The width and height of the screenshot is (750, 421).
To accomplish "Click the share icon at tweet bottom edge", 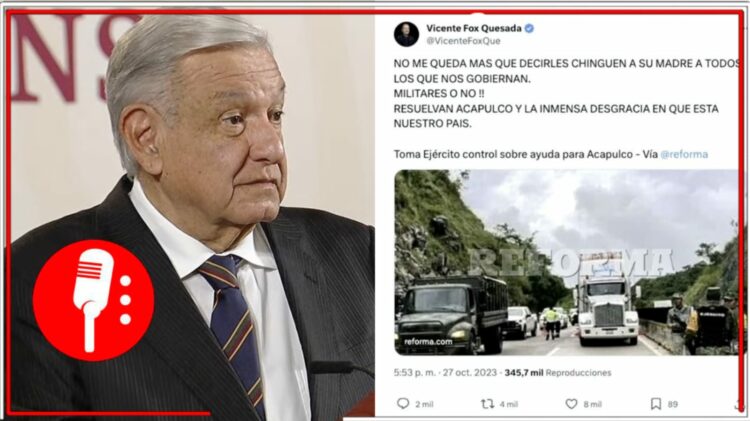I will [737, 405].
